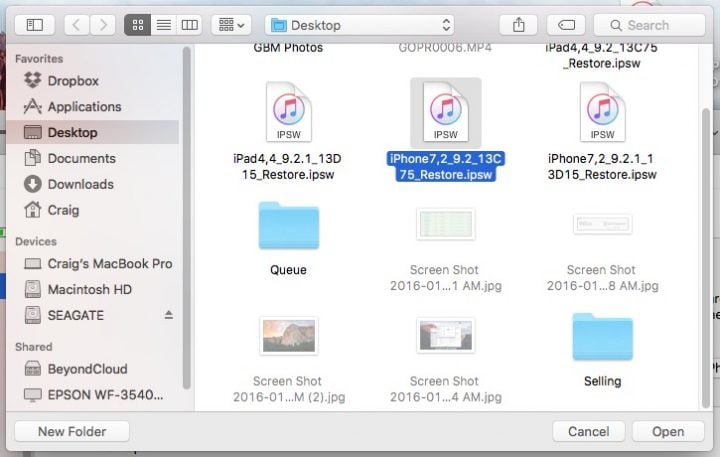Eject the SEAGATE drive
Image resolution: width=720 pixels, height=457 pixels.
tap(169, 315)
